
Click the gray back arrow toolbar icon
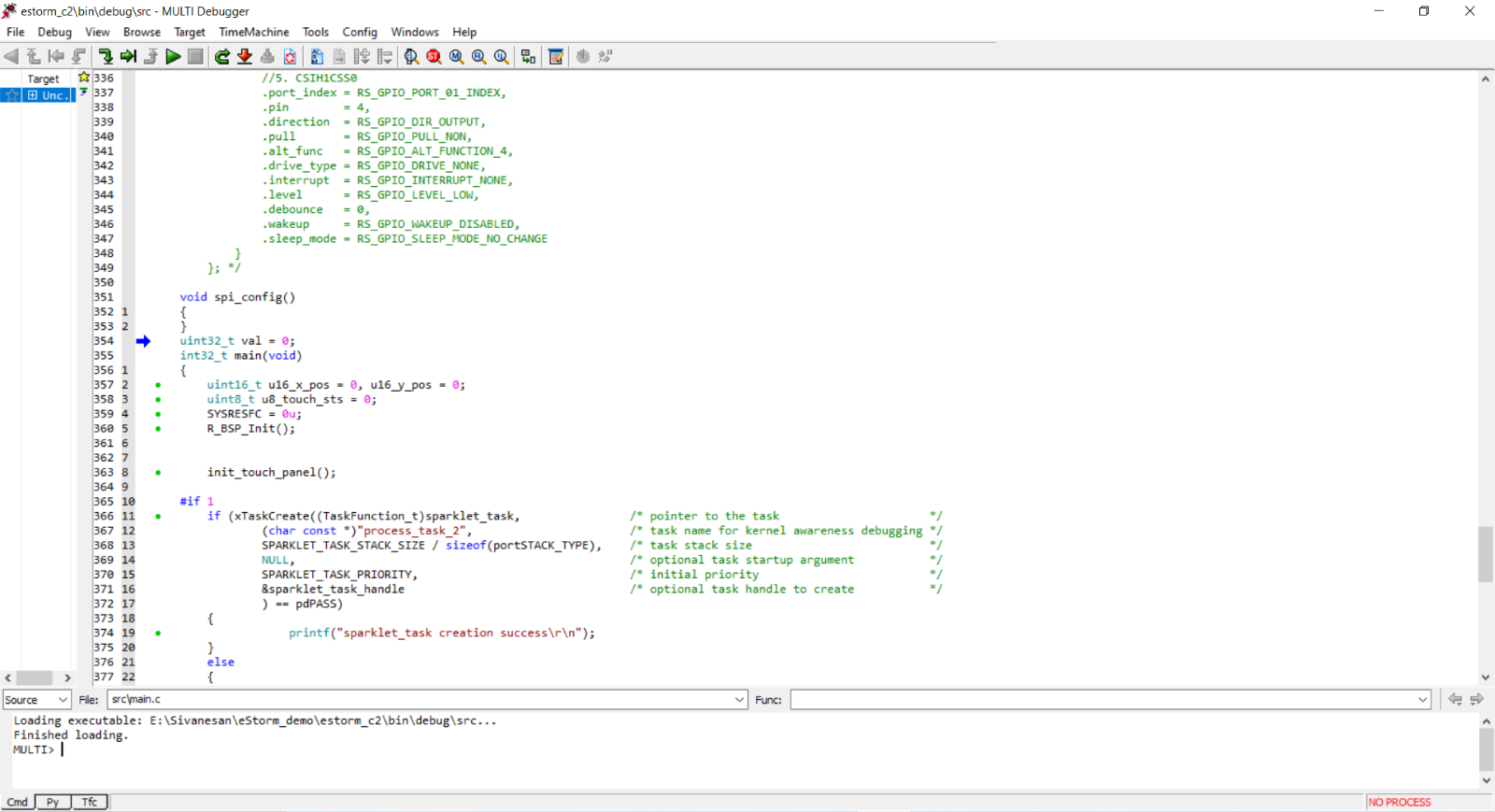[x=11, y=56]
